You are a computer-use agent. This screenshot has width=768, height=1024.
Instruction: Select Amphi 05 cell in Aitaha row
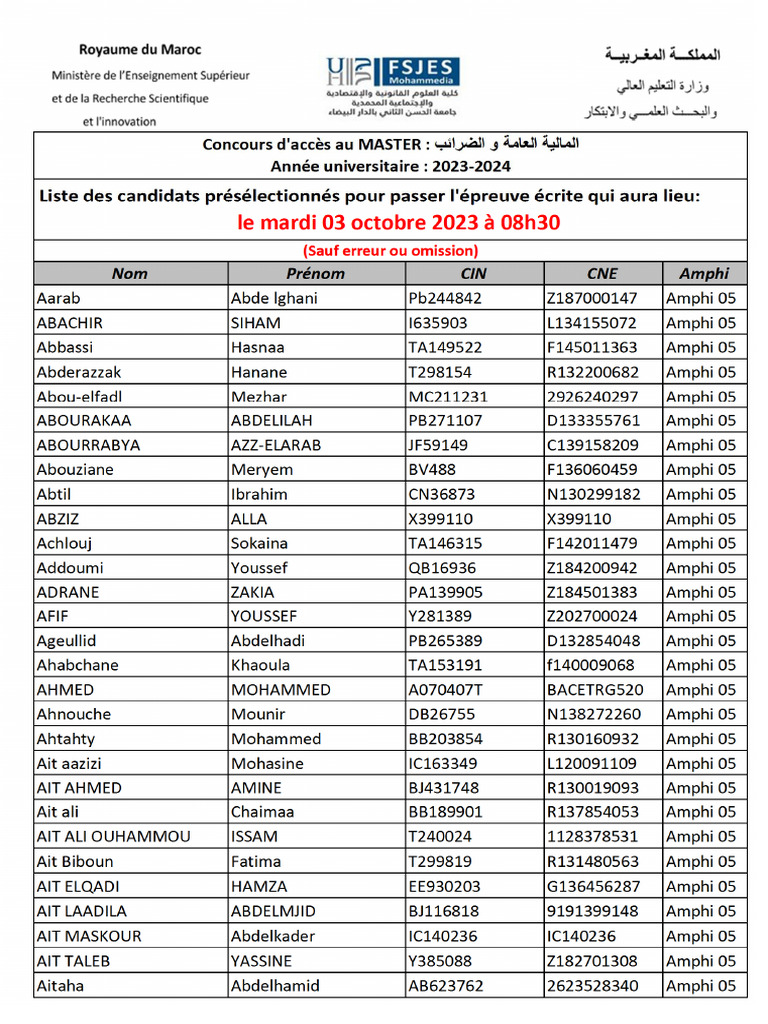pyautogui.click(x=704, y=985)
